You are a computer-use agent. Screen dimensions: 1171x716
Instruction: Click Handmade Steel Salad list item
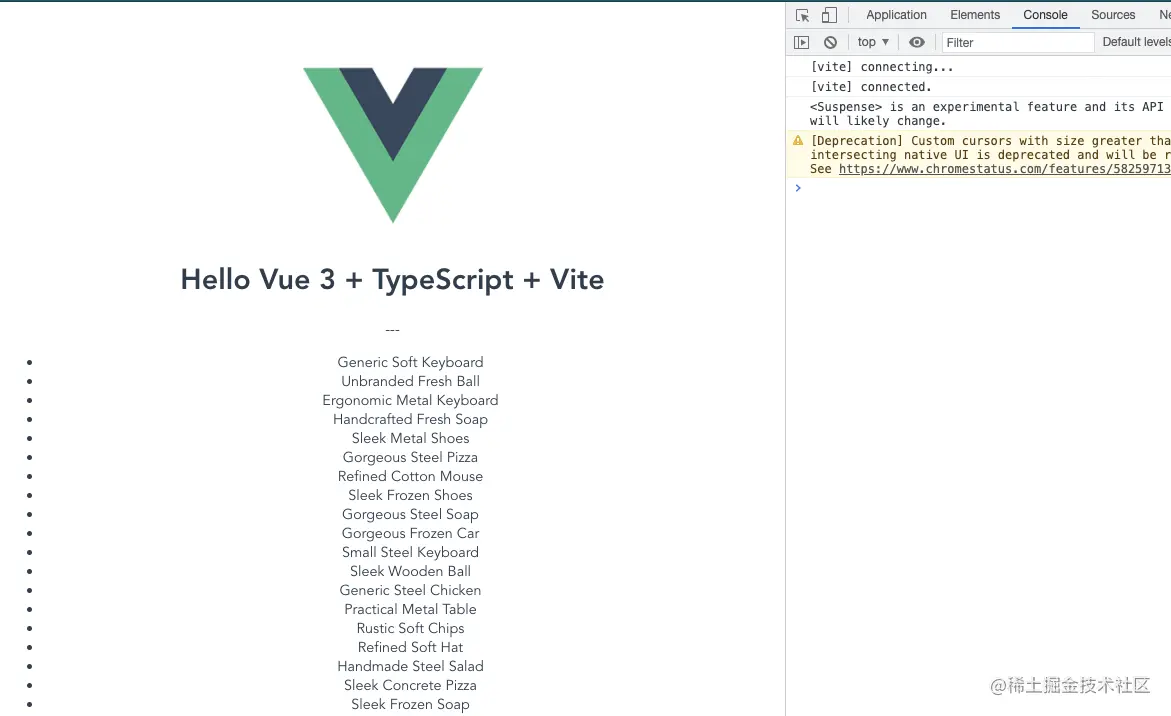click(x=410, y=666)
